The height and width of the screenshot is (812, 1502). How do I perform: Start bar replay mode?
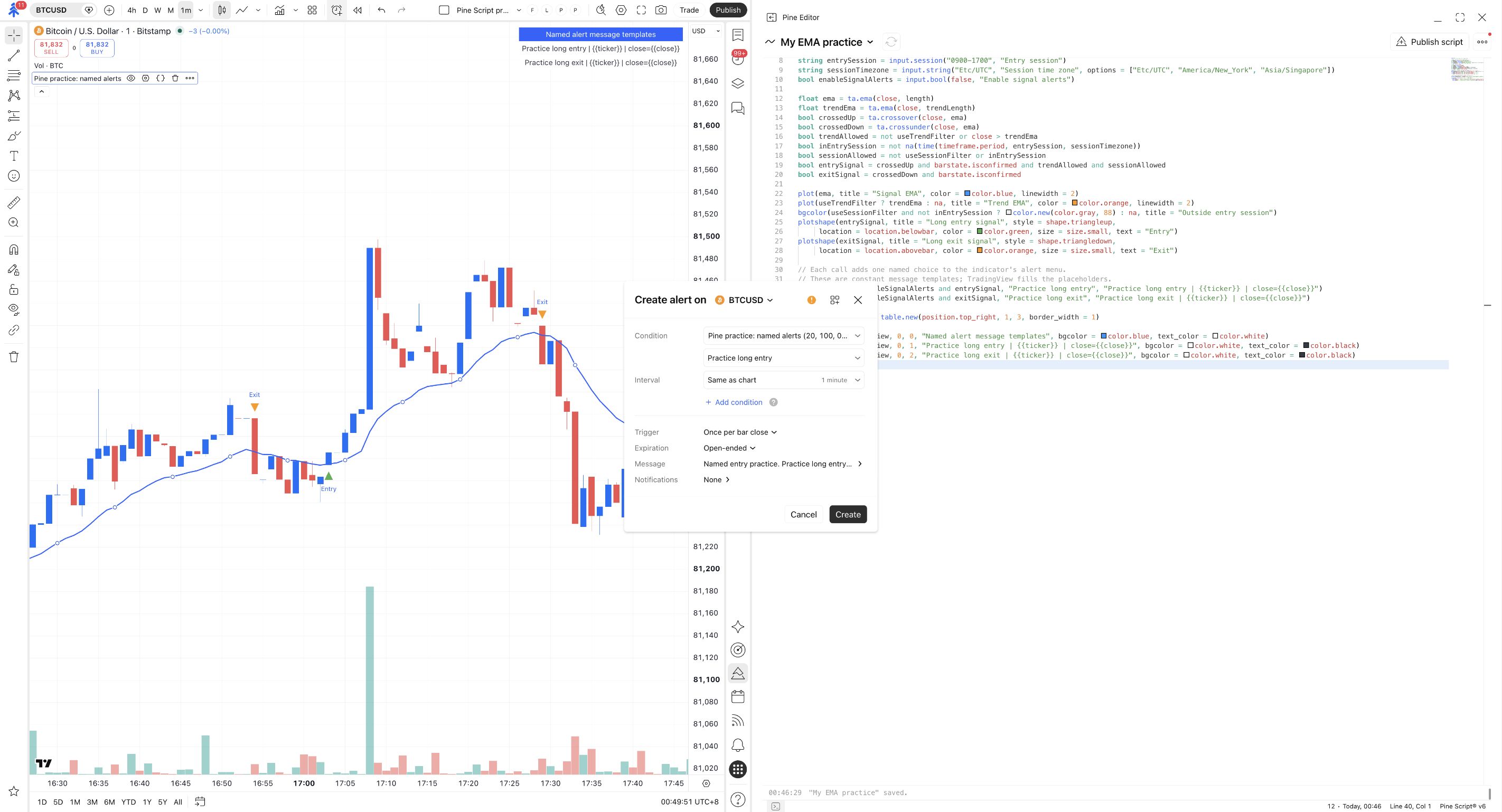pyautogui.click(x=358, y=10)
